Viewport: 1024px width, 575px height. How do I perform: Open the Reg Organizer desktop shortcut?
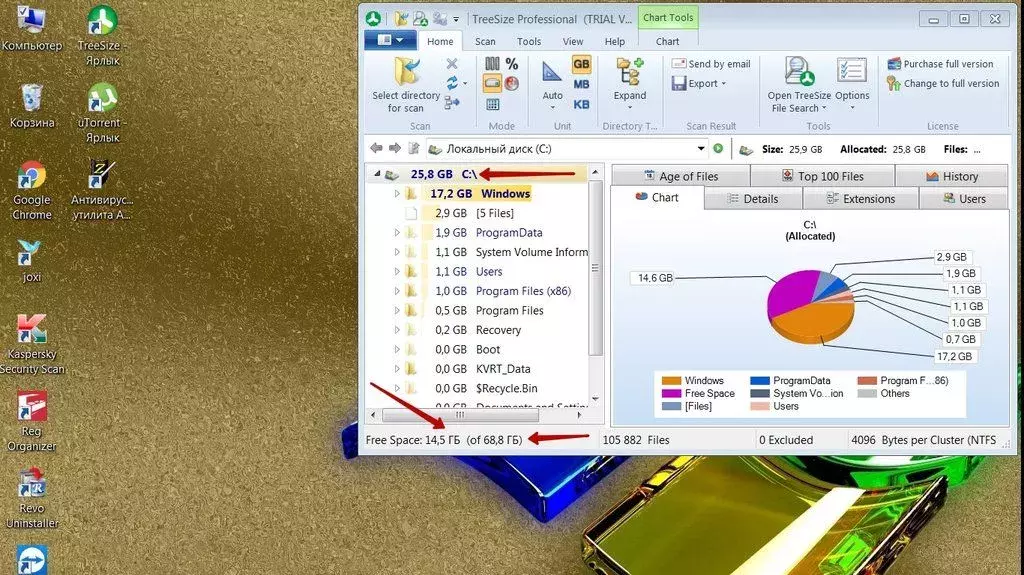pos(31,421)
